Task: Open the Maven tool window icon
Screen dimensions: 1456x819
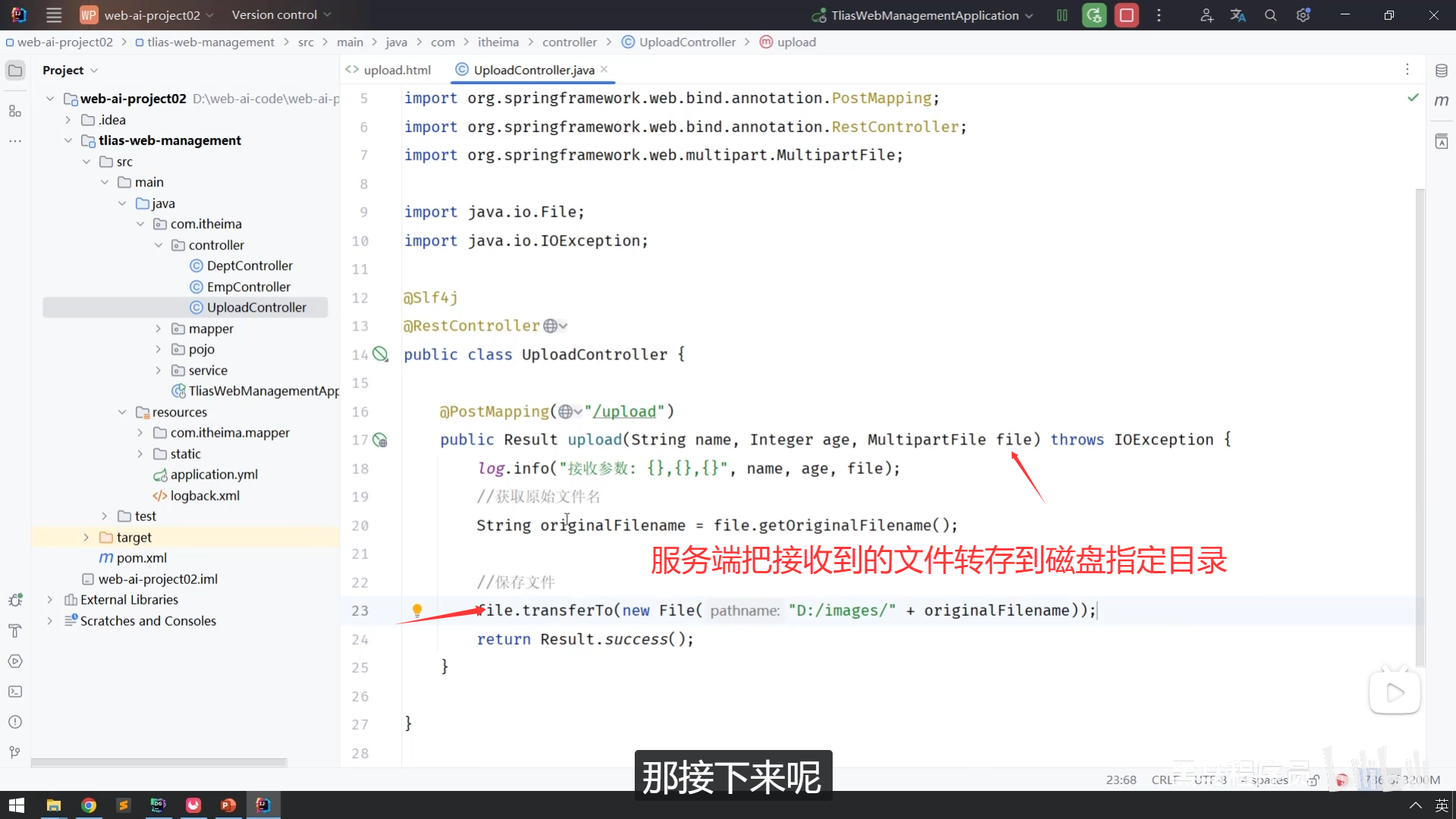Action: pos(1442,101)
